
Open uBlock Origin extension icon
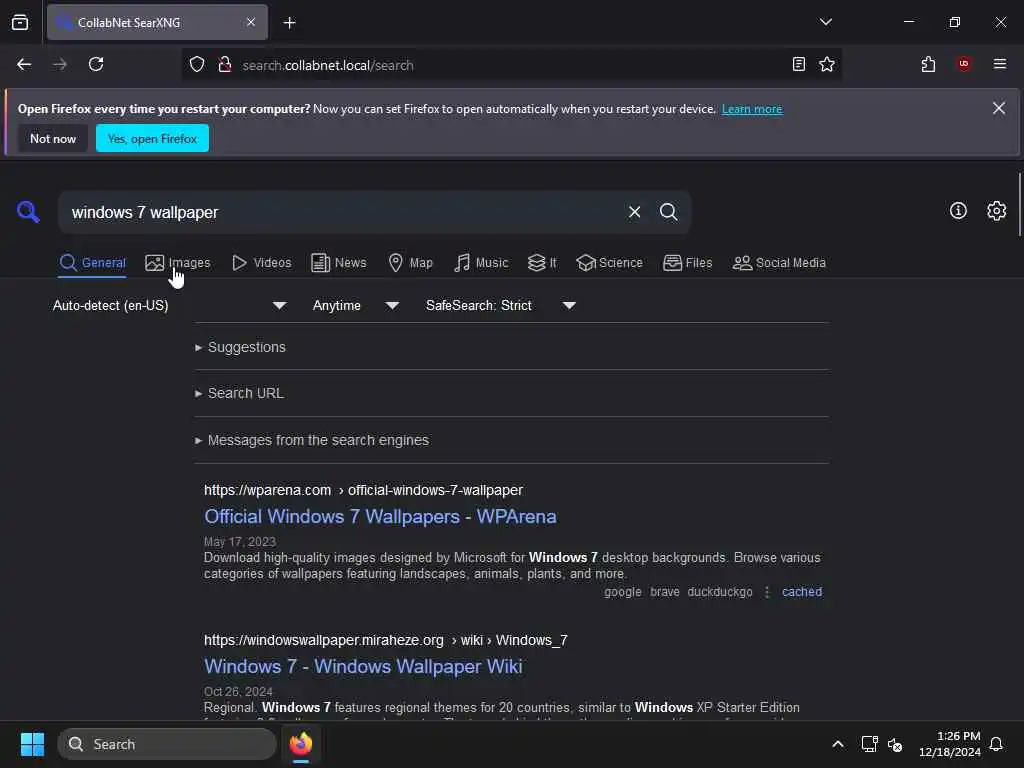963,64
